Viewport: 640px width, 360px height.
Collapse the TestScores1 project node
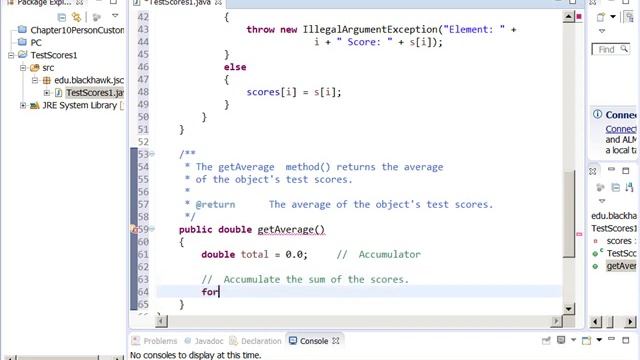pos(11,55)
